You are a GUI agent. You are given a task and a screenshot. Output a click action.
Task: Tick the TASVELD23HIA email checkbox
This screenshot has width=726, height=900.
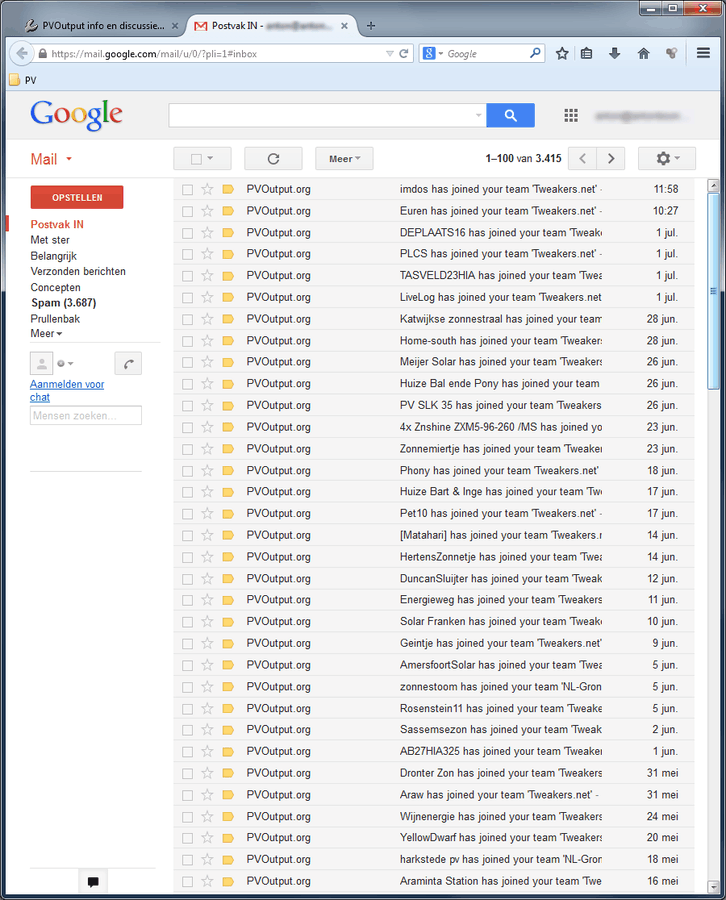click(x=187, y=276)
